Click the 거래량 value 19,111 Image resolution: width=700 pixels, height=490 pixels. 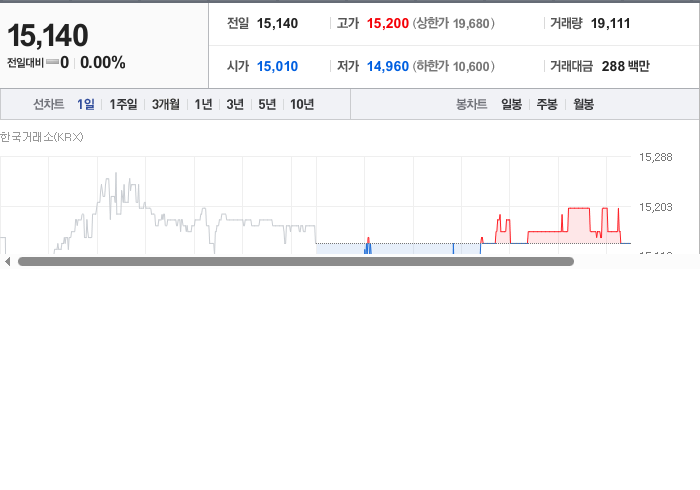point(610,23)
